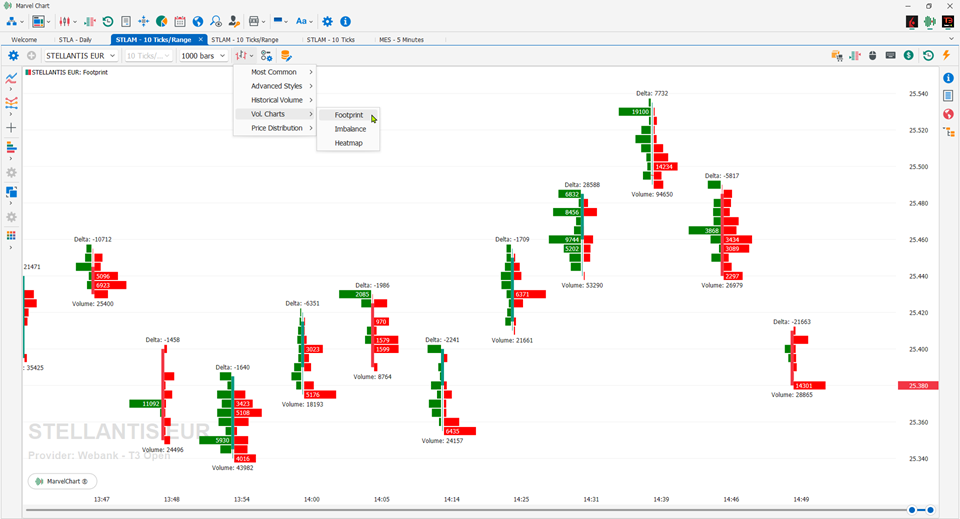Screen dimensions: 960x519
Task: Click the orange lightning bolt icon
Action: tap(947, 56)
